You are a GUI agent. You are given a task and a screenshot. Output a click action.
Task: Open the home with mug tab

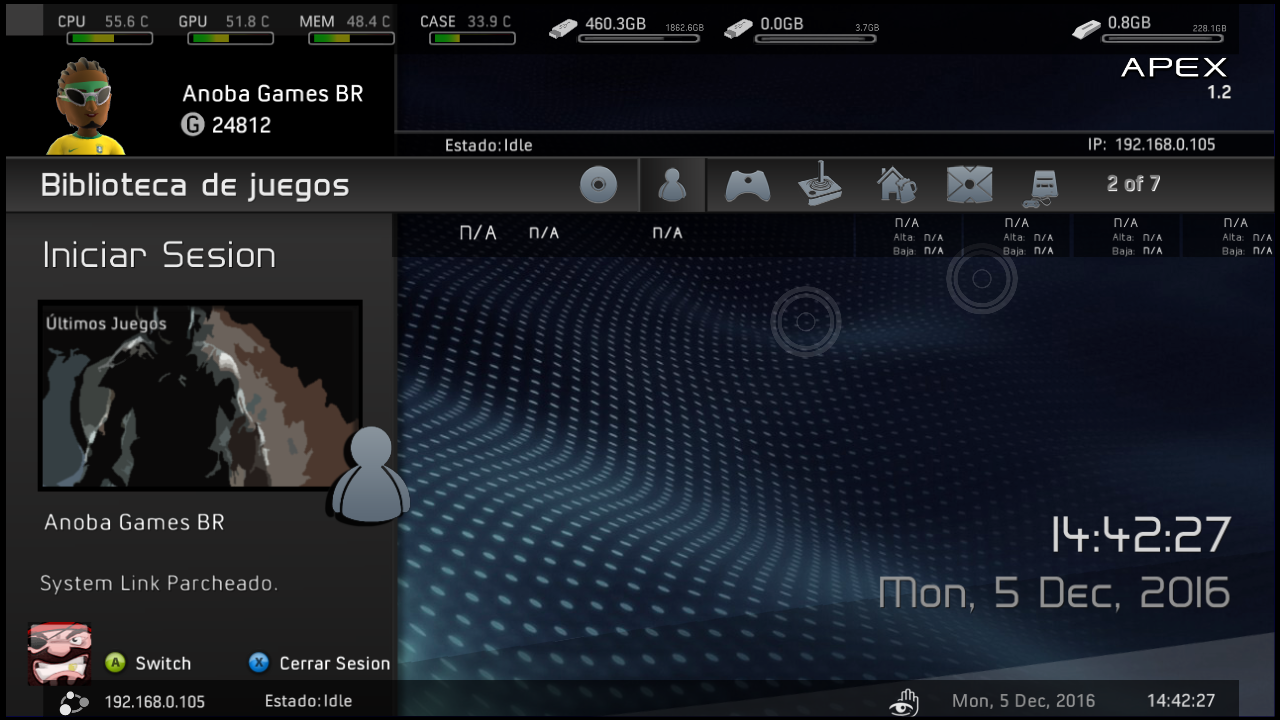(896, 185)
